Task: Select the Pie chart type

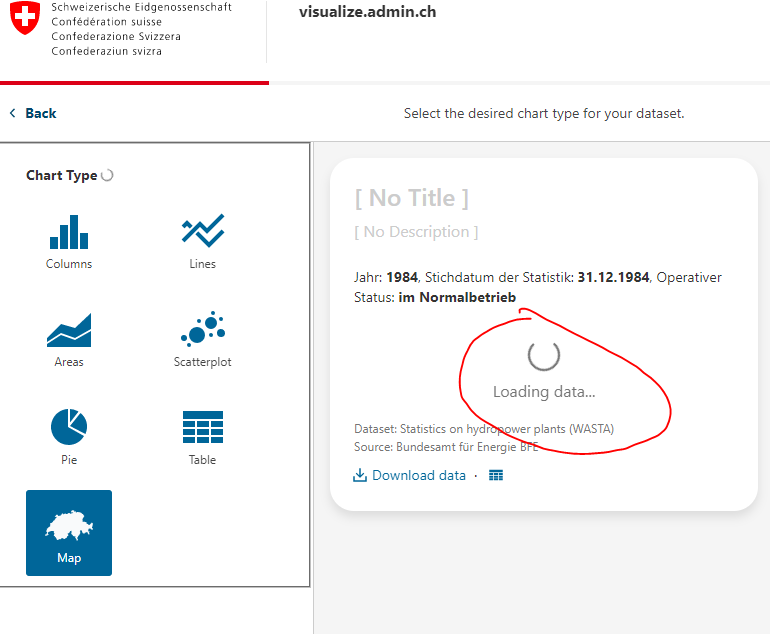Action: (x=69, y=438)
